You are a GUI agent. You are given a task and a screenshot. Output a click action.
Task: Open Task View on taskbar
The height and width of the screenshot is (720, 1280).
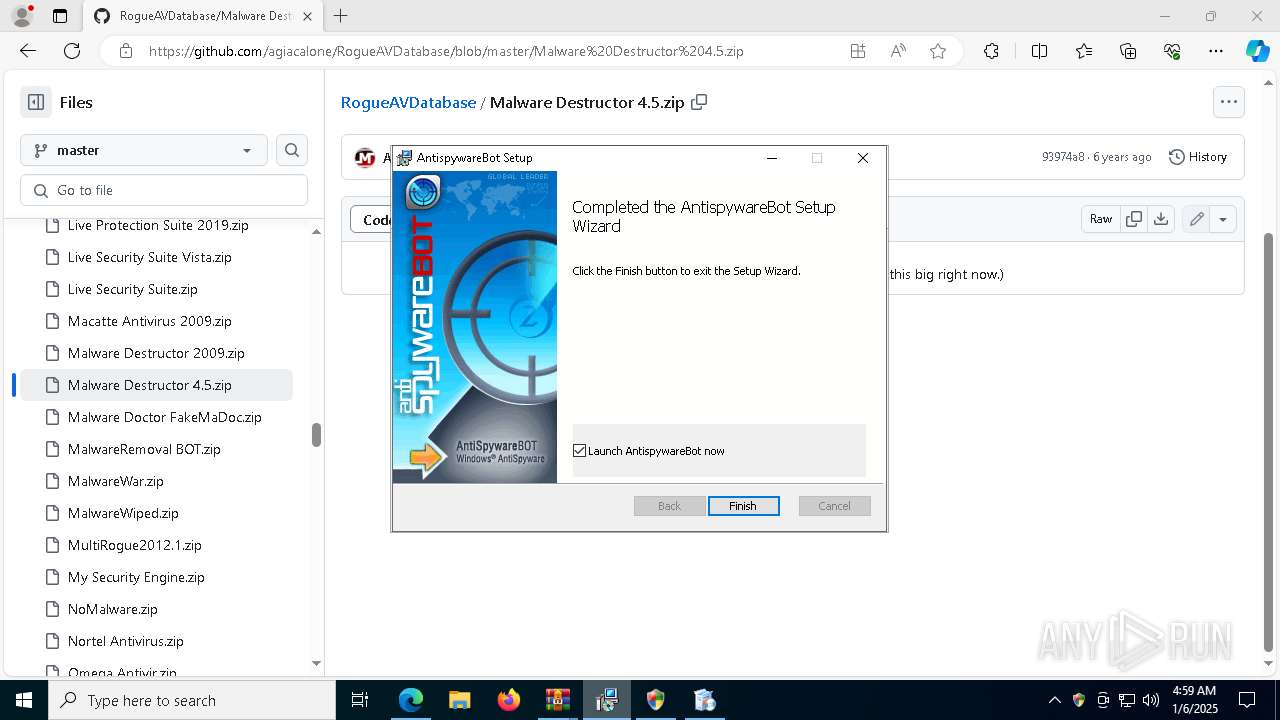pyautogui.click(x=360, y=700)
